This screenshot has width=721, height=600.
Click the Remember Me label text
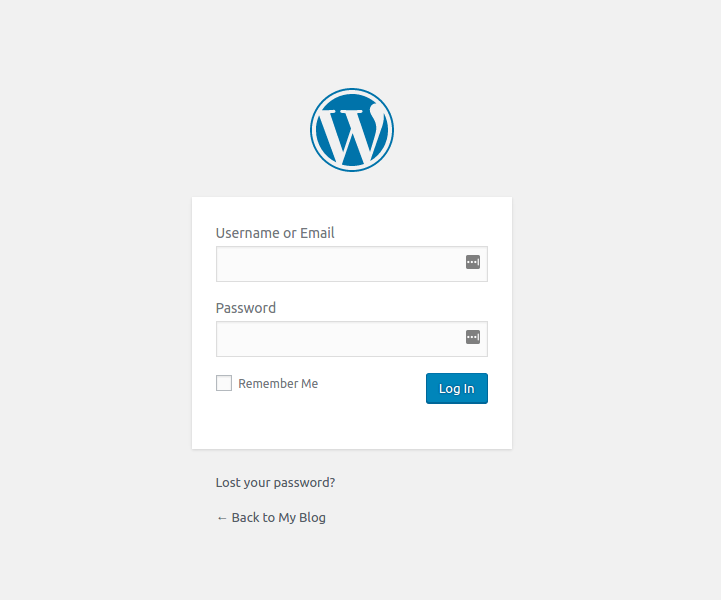pos(278,384)
